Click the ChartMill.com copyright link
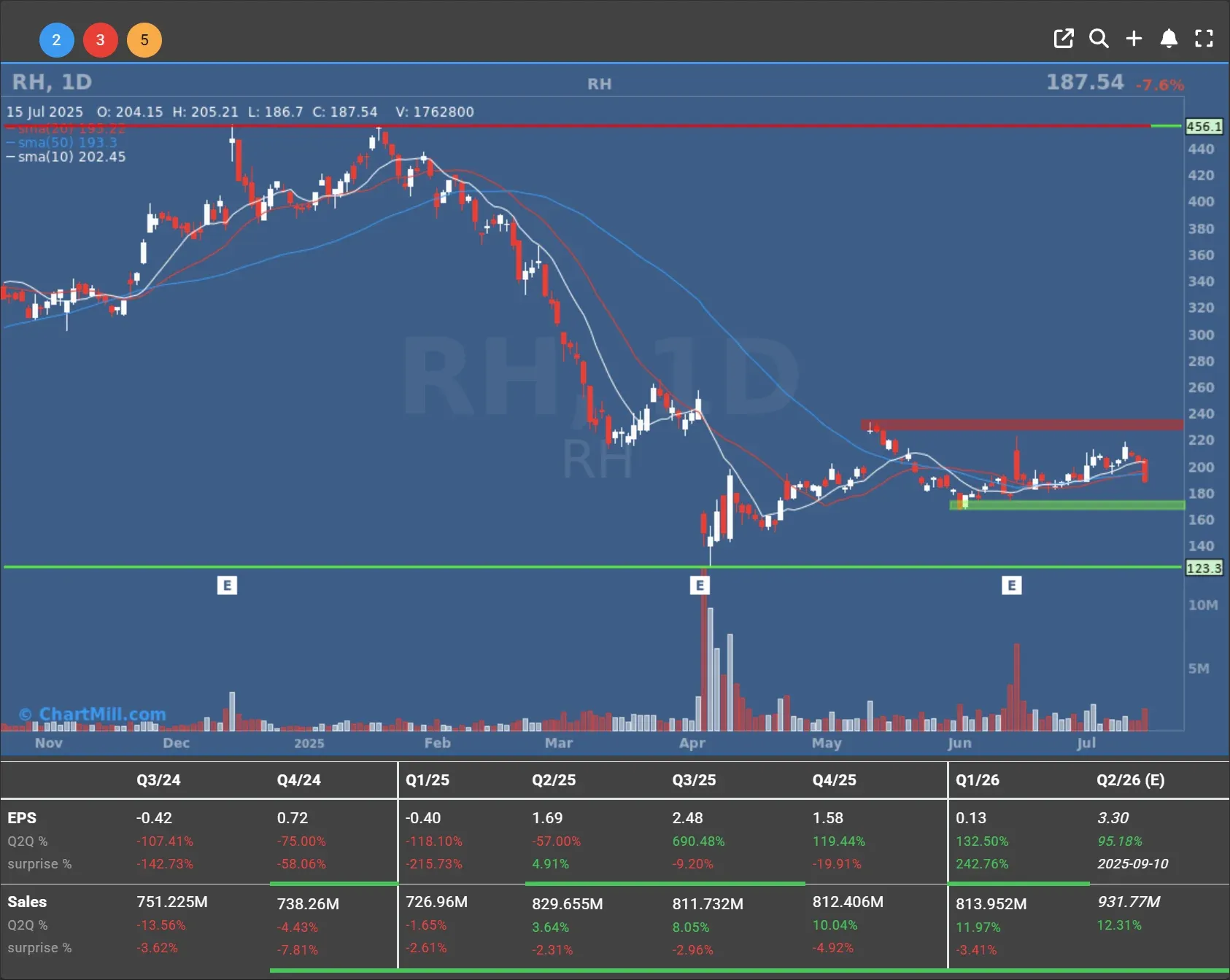 (93, 714)
